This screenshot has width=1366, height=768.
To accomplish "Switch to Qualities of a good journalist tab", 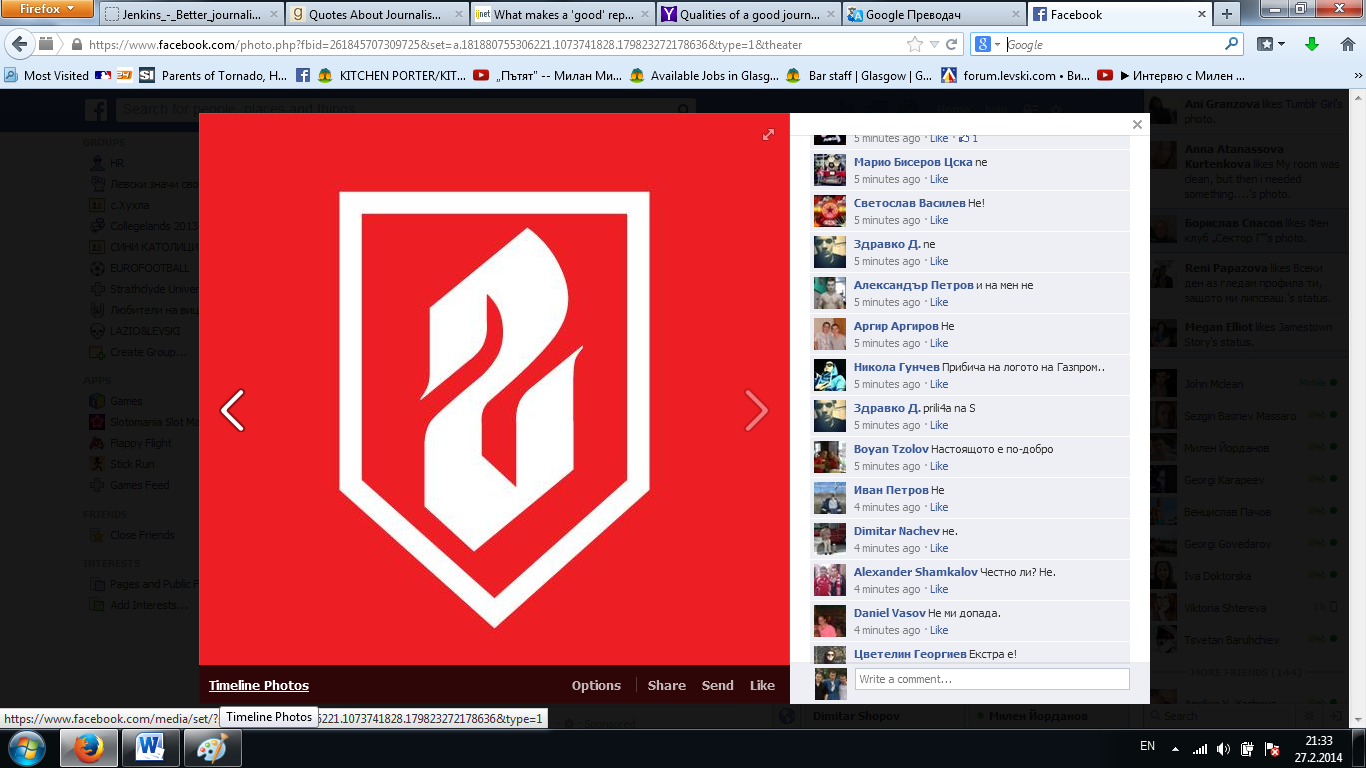I will click(x=747, y=14).
